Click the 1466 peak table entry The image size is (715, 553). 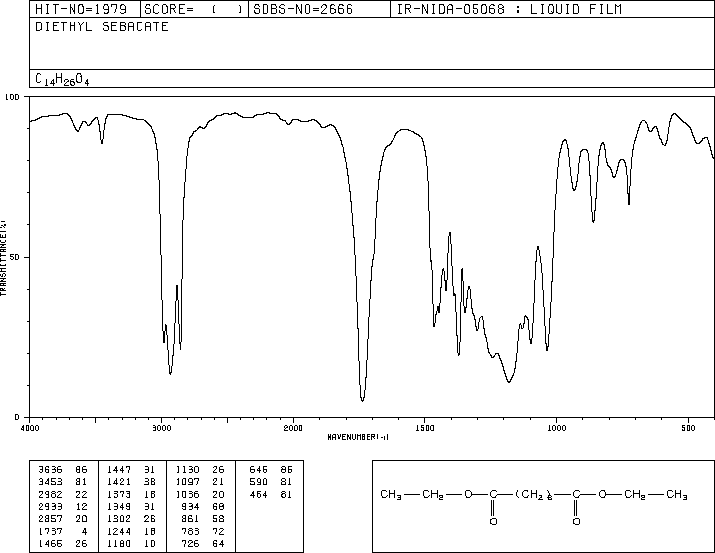[x=62, y=543]
